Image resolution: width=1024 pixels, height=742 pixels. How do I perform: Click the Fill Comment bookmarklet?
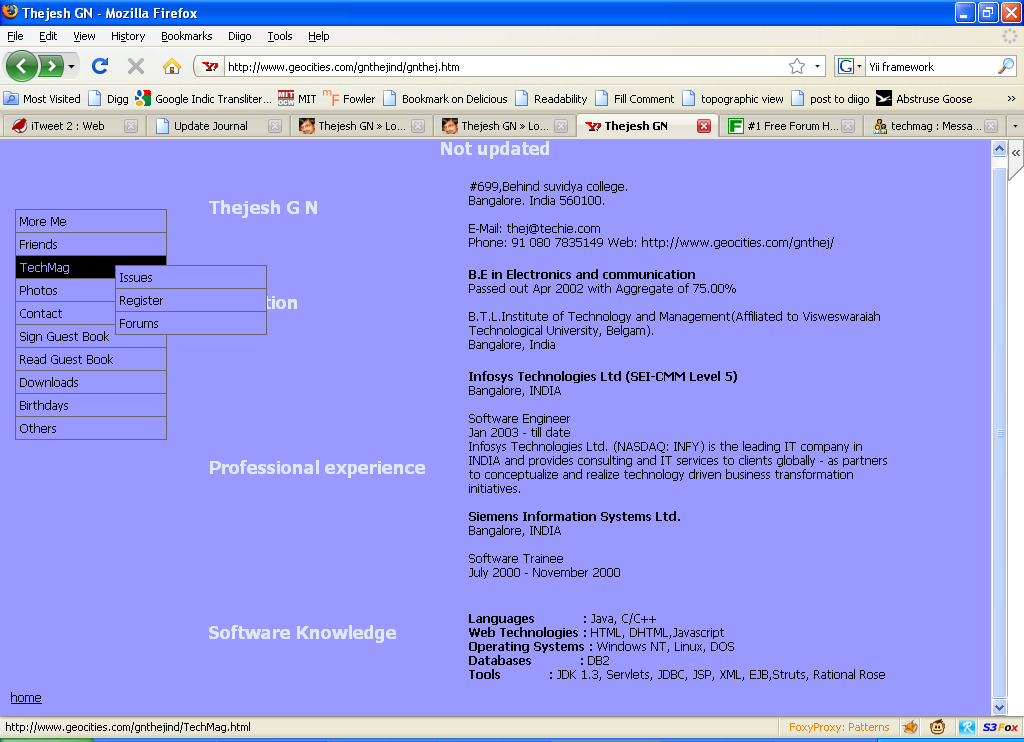(635, 99)
